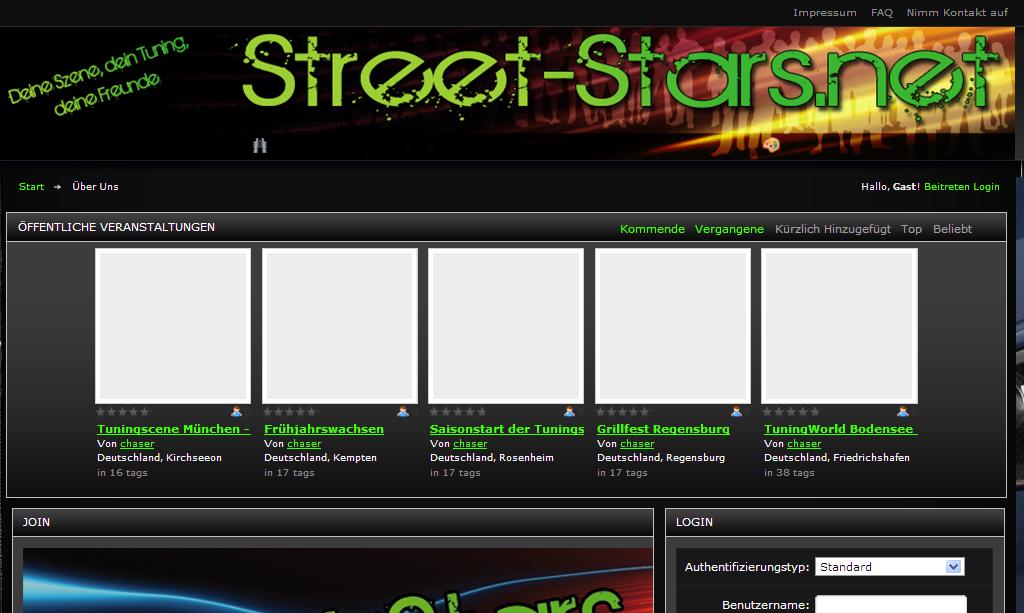1024x613 pixels.
Task: Click the Frühjahrswachsen event thumbnail
Action: [x=340, y=326]
